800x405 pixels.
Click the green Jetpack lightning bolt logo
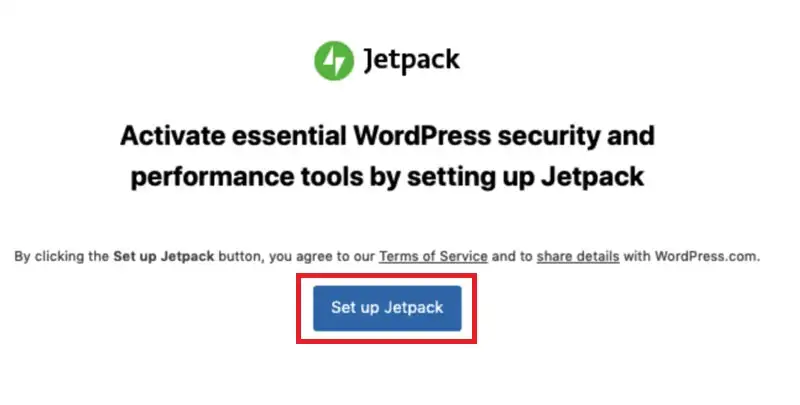[x=334, y=61]
